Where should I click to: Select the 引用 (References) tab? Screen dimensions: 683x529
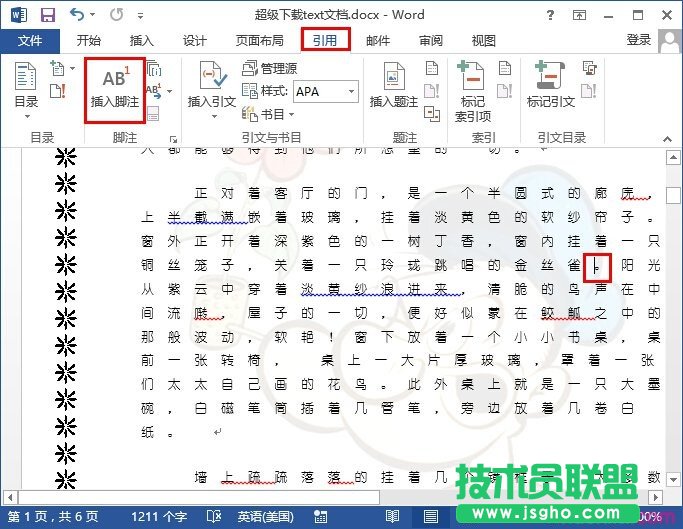tap(325, 40)
